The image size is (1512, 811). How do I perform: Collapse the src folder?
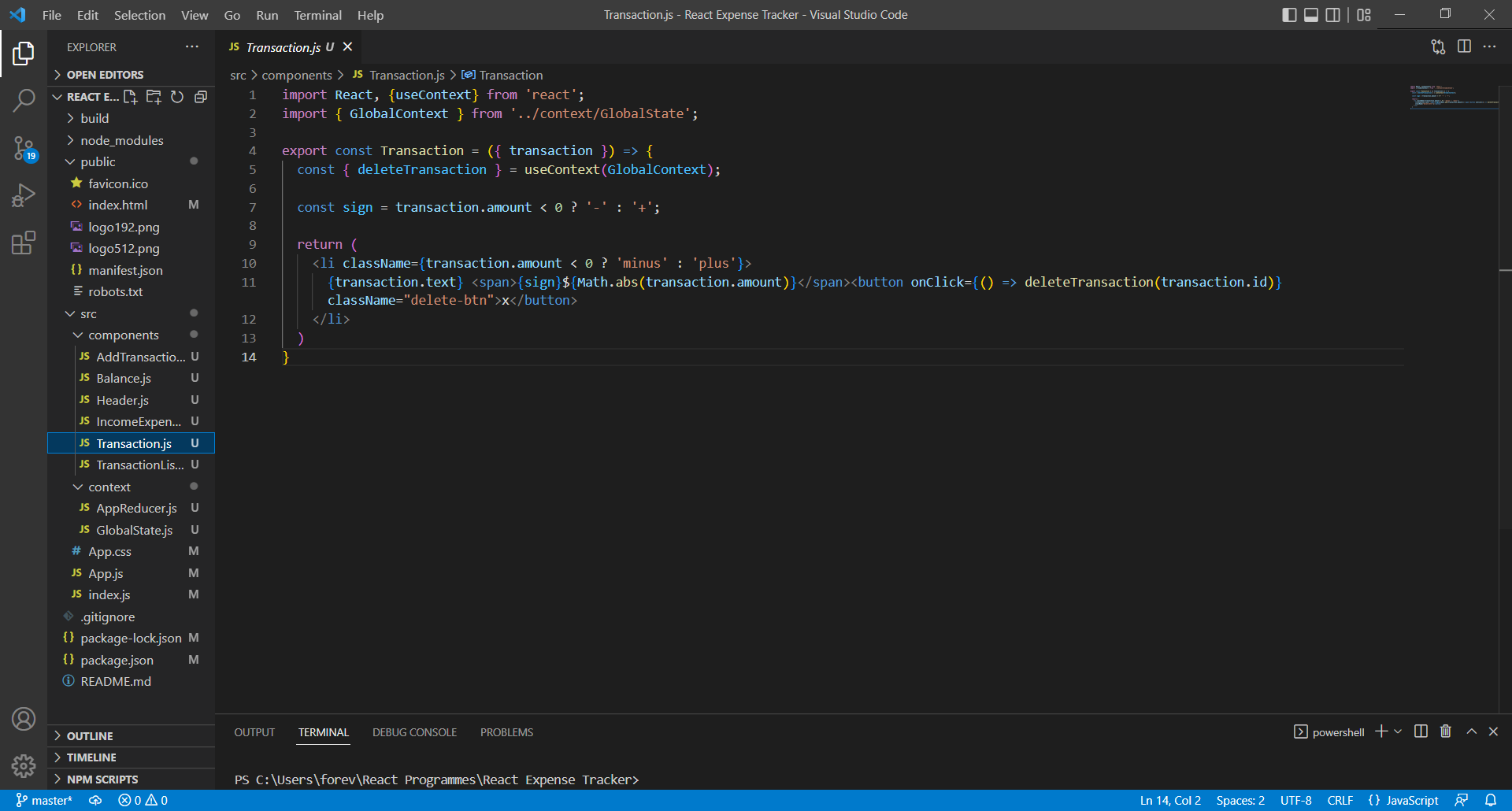coord(131,313)
